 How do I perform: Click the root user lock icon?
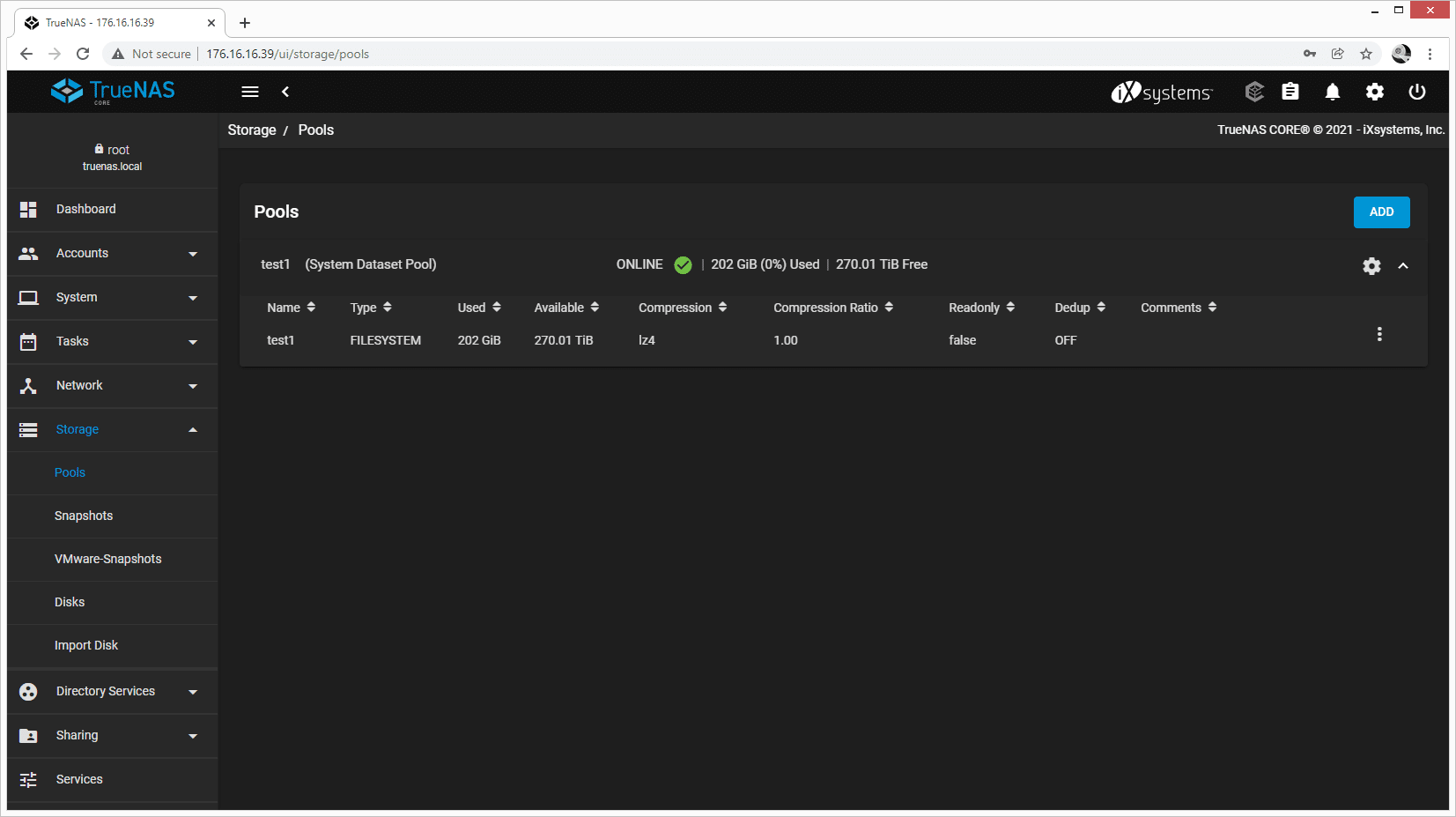100,149
